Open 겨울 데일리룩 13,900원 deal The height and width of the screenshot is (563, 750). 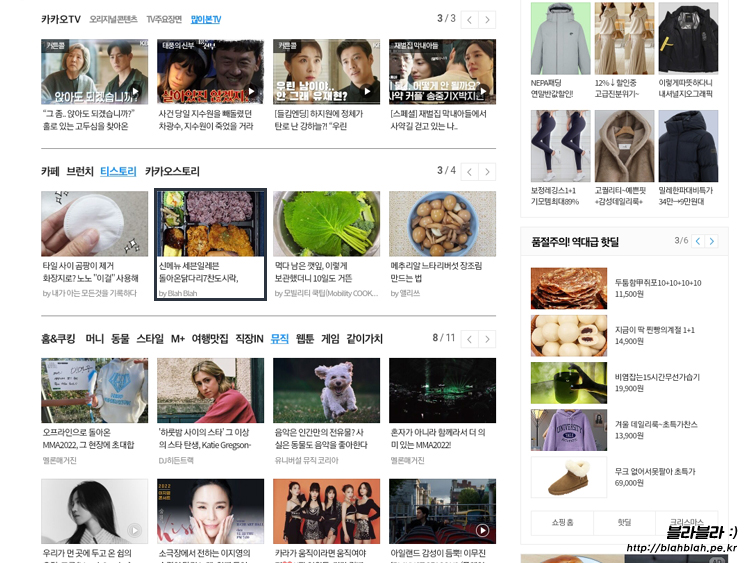(x=656, y=430)
